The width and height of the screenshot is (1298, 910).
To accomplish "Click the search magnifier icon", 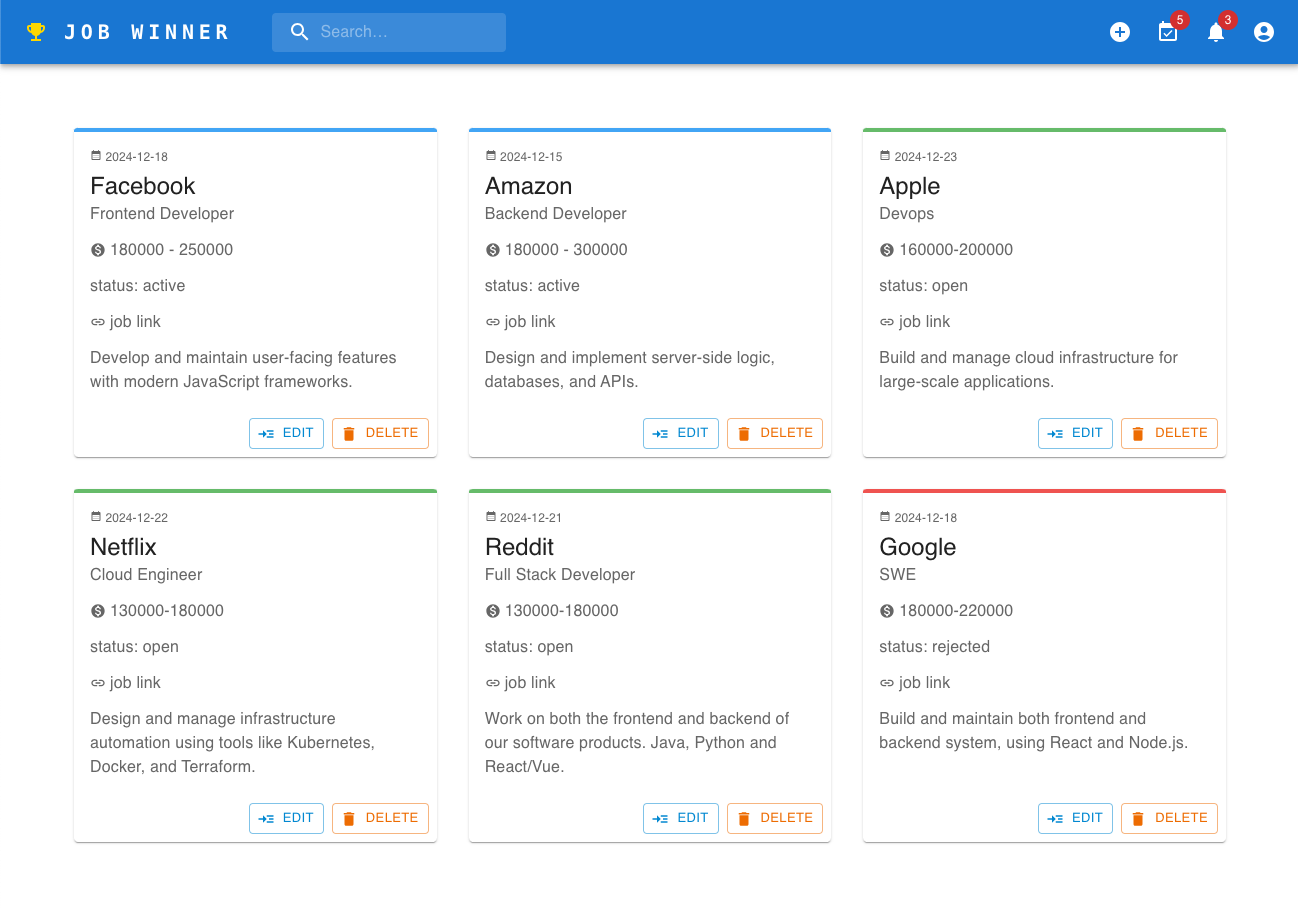I will coord(300,32).
